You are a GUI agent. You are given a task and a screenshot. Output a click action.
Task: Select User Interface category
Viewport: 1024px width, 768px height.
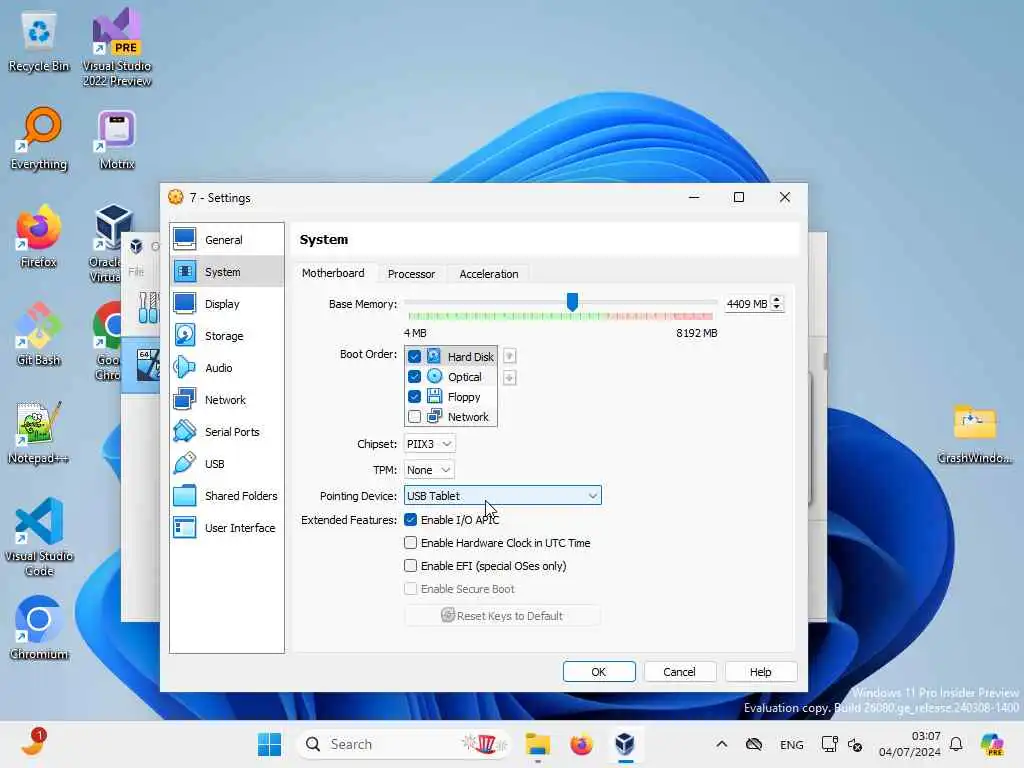227,528
